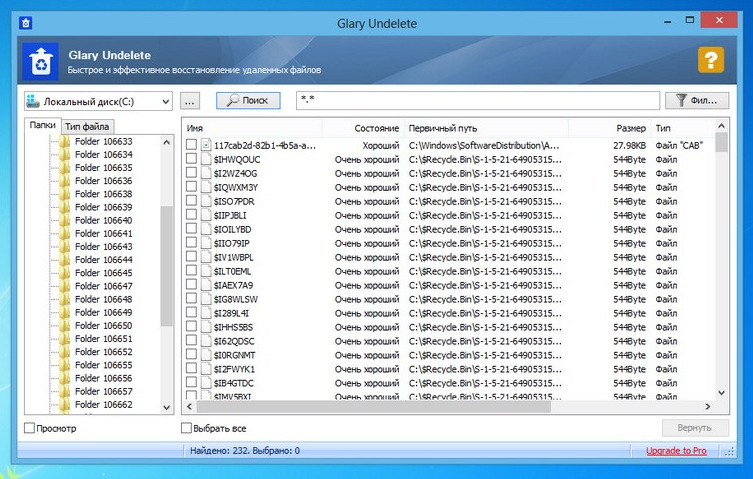Click the folder tree vertical scrollbar thumb

click(167, 266)
